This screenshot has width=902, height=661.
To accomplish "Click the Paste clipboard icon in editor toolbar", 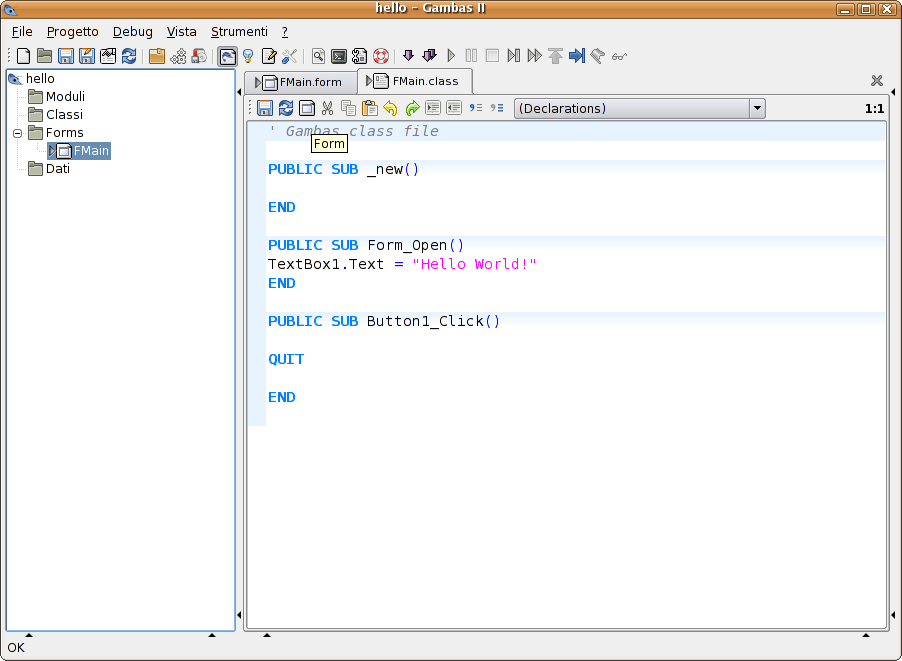I will click(369, 108).
